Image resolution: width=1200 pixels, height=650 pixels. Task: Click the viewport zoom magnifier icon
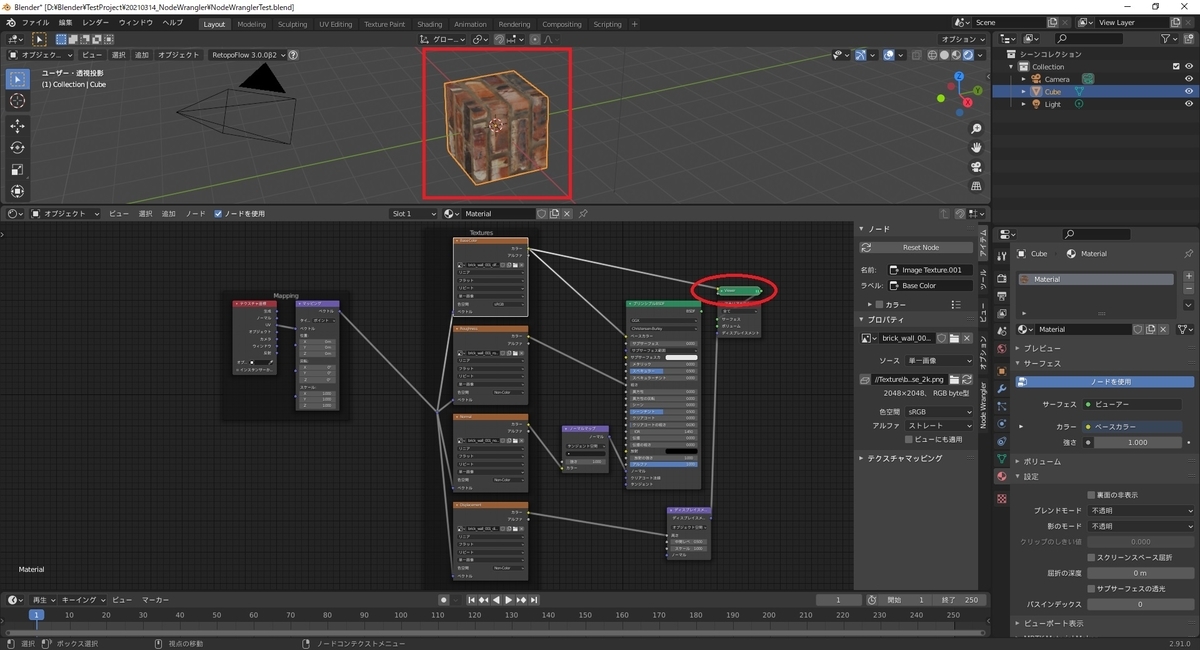click(976, 127)
